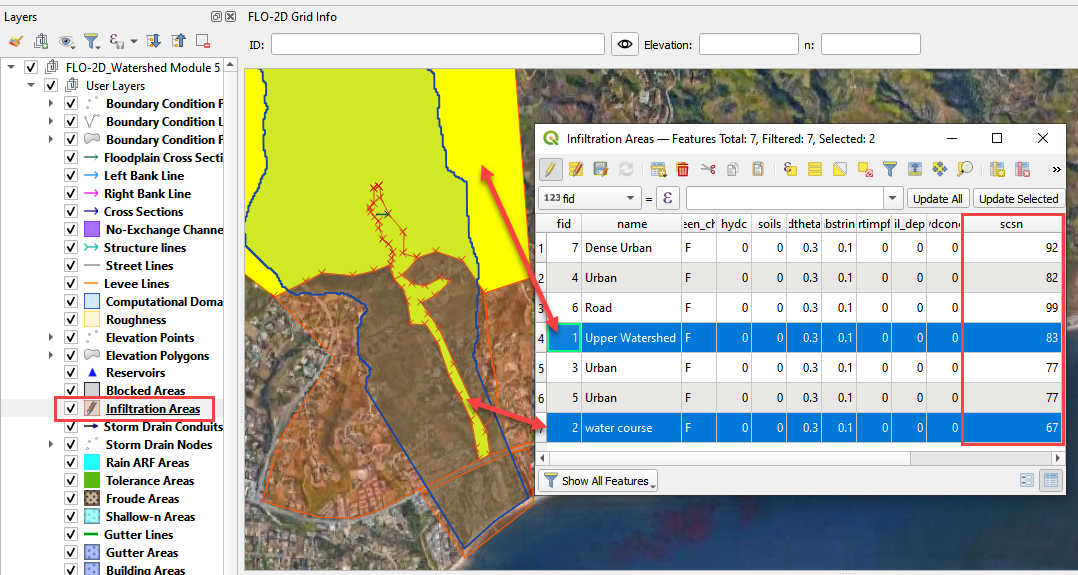Click the Elevation input field
1078x575 pixels.
[x=750, y=44]
